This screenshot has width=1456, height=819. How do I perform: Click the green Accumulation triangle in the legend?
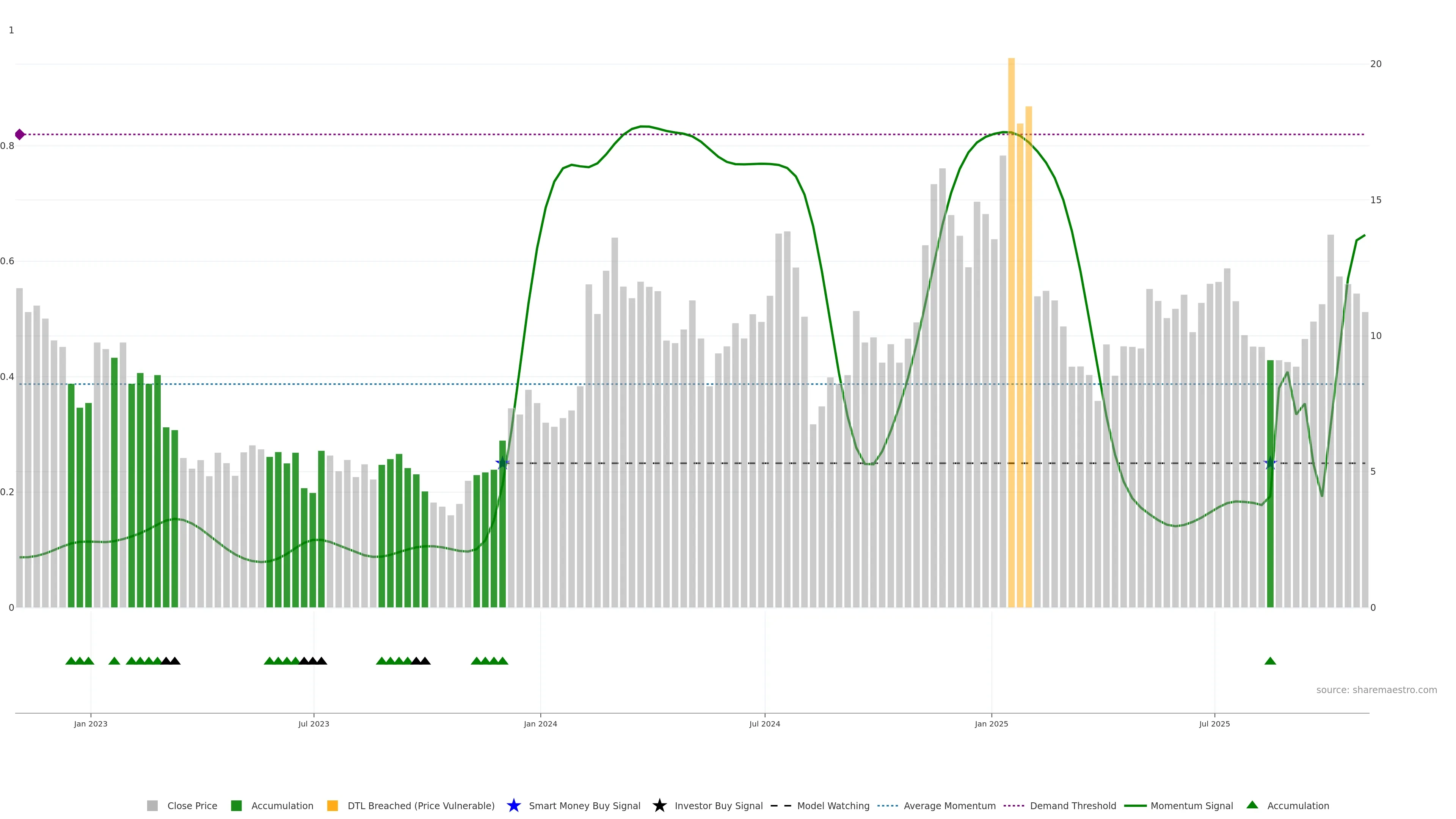(x=1252, y=805)
